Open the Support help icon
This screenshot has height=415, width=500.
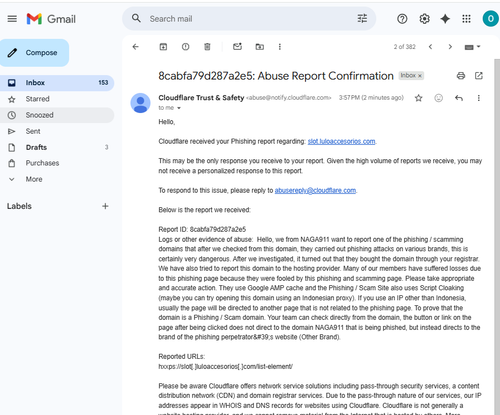[x=402, y=19]
